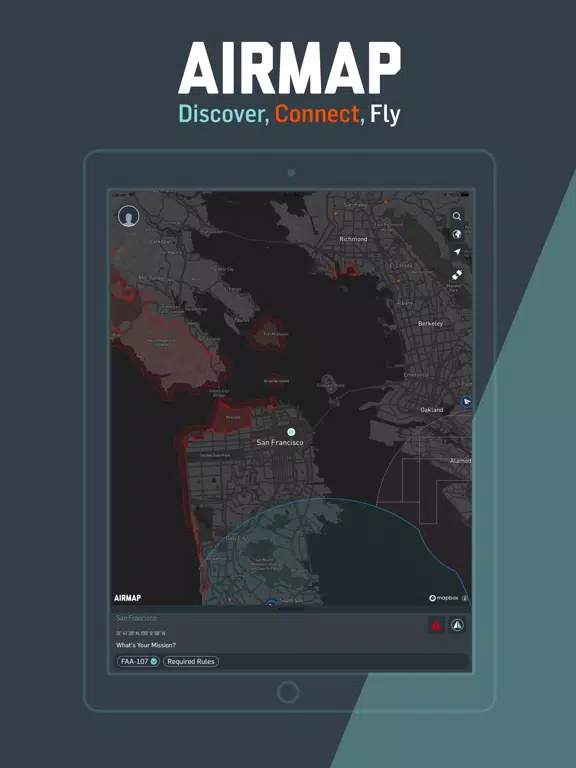Tap the Mill Valley map label
The width and height of the screenshot is (576, 768).
[x=151, y=278]
